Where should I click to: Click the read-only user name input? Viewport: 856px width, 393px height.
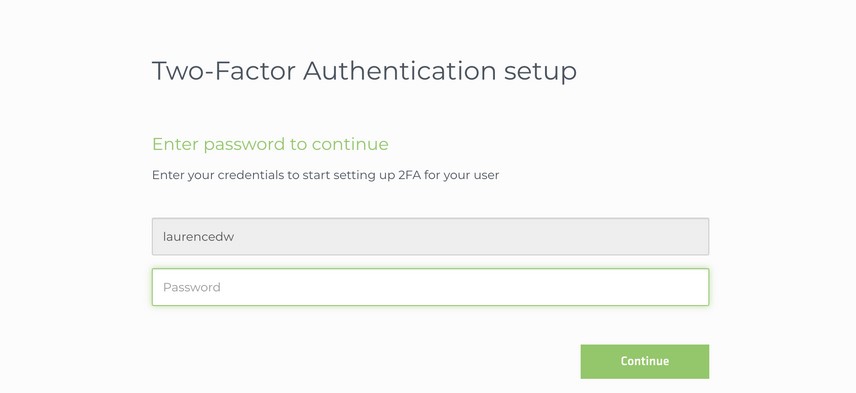[430, 237]
